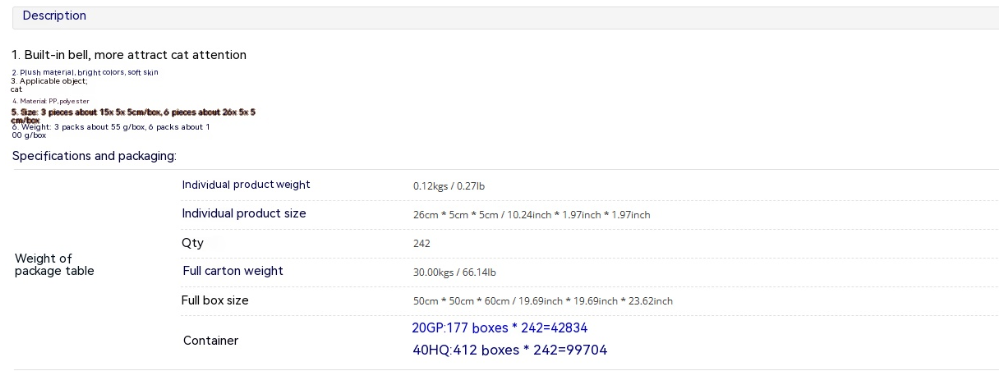This screenshot has width=1000, height=380.
Task: Select the built-in bell feature line
Action: tap(129, 55)
